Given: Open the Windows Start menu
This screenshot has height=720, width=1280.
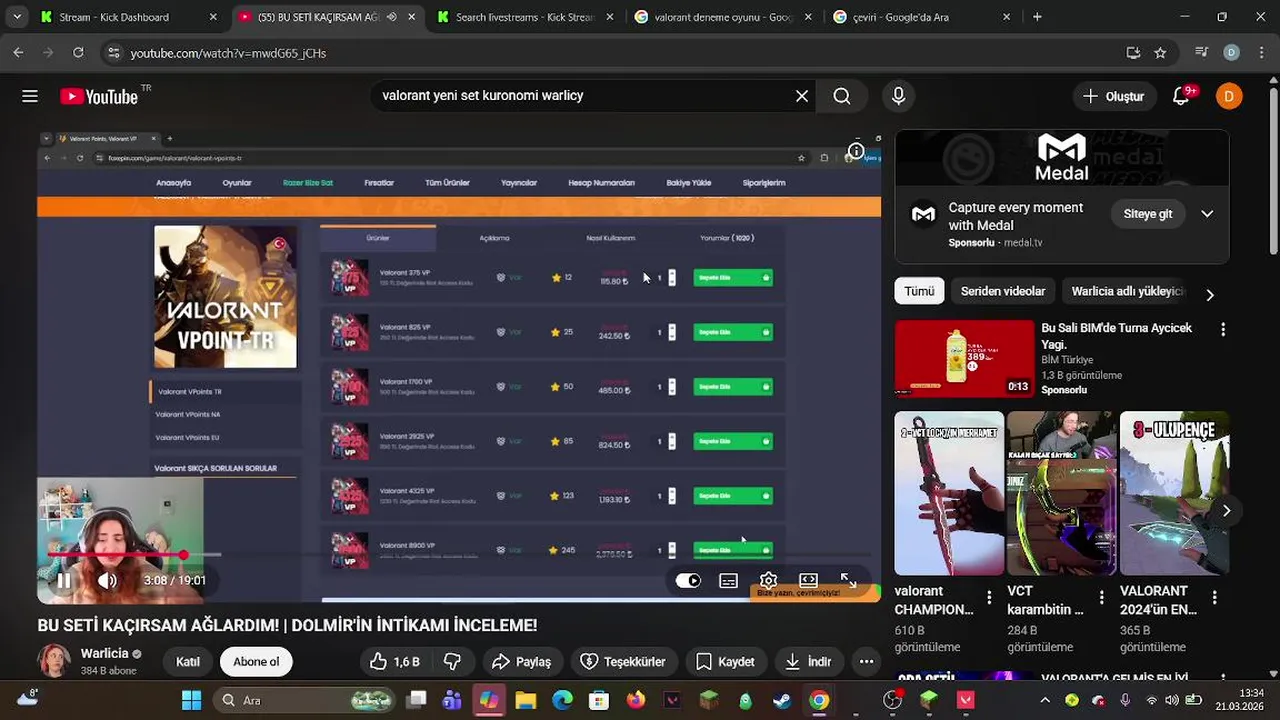Looking at the screenshot, I should click(191, 700).
